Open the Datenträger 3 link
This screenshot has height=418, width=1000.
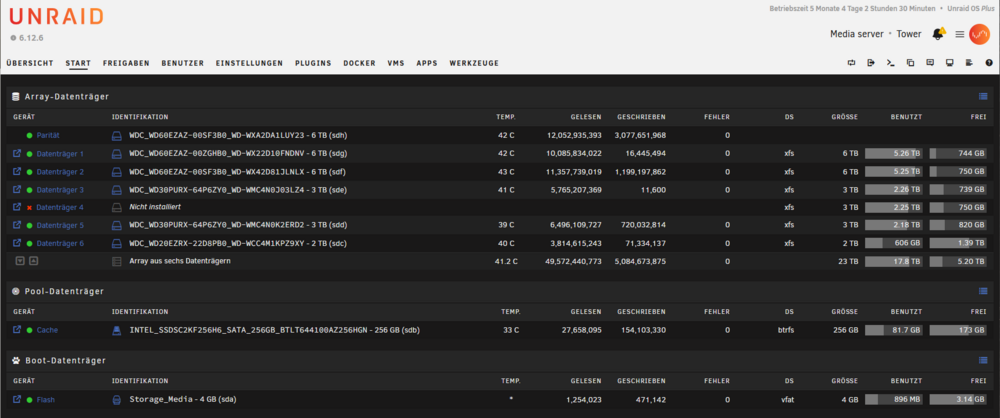coord(60,190)
